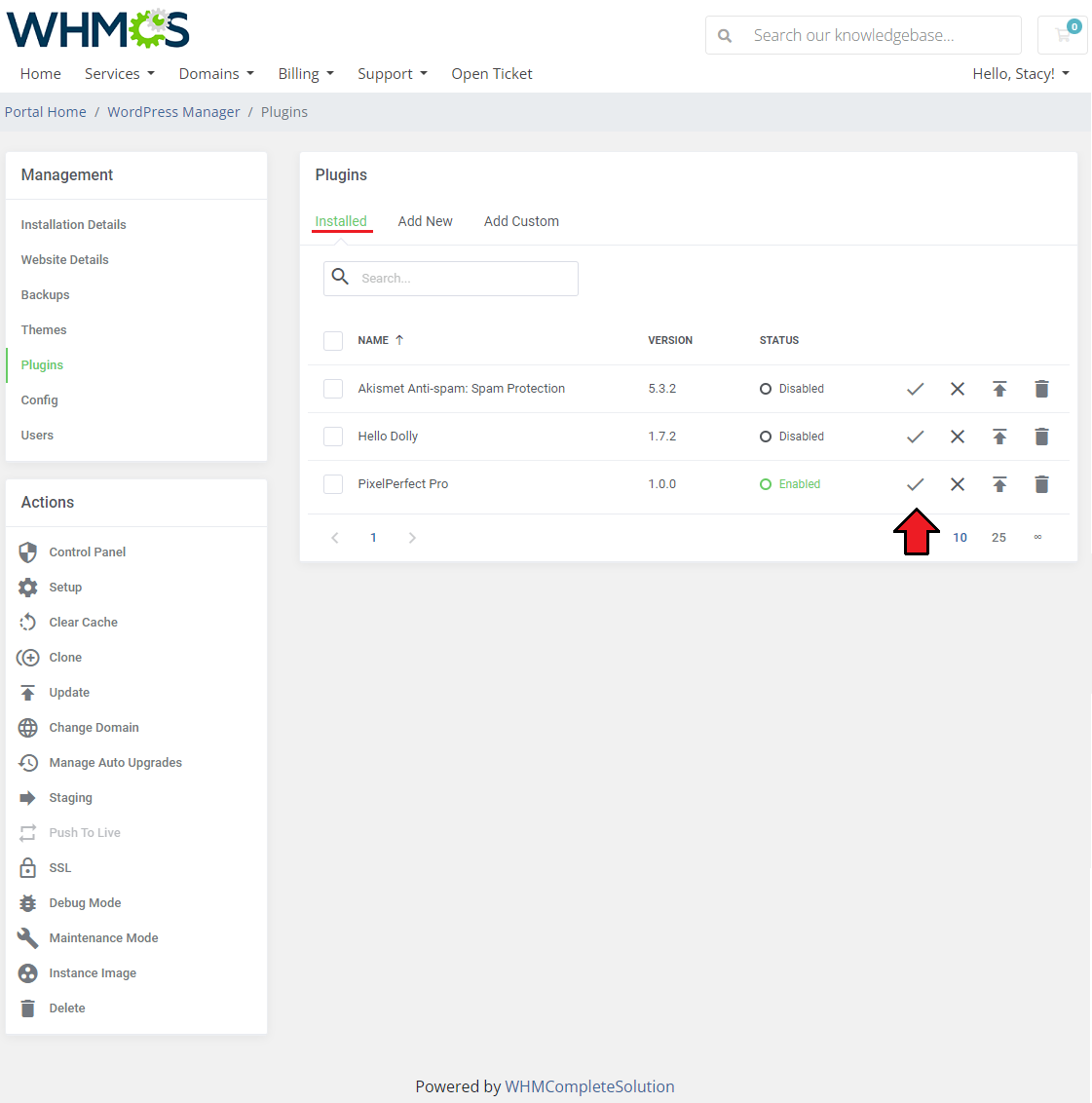This screenshot has height=1103, width=1092.
Task: Open Website Details in Management
Action: point(64,260)
